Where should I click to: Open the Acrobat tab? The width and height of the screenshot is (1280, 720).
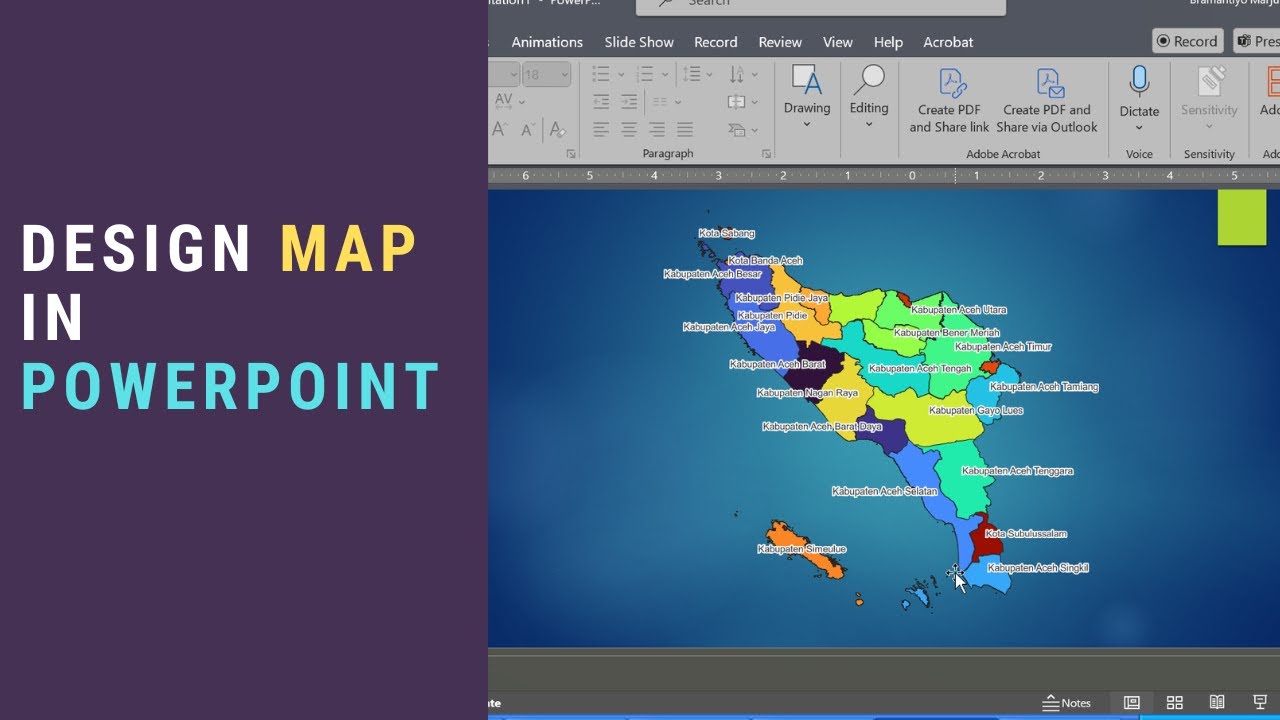[948, 42]
